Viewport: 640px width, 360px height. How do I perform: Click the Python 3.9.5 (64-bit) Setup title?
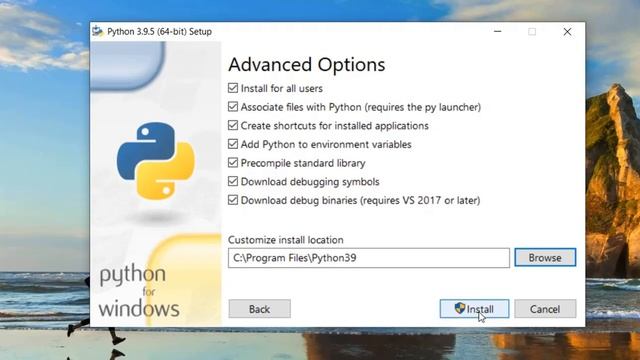click(160, 31)
